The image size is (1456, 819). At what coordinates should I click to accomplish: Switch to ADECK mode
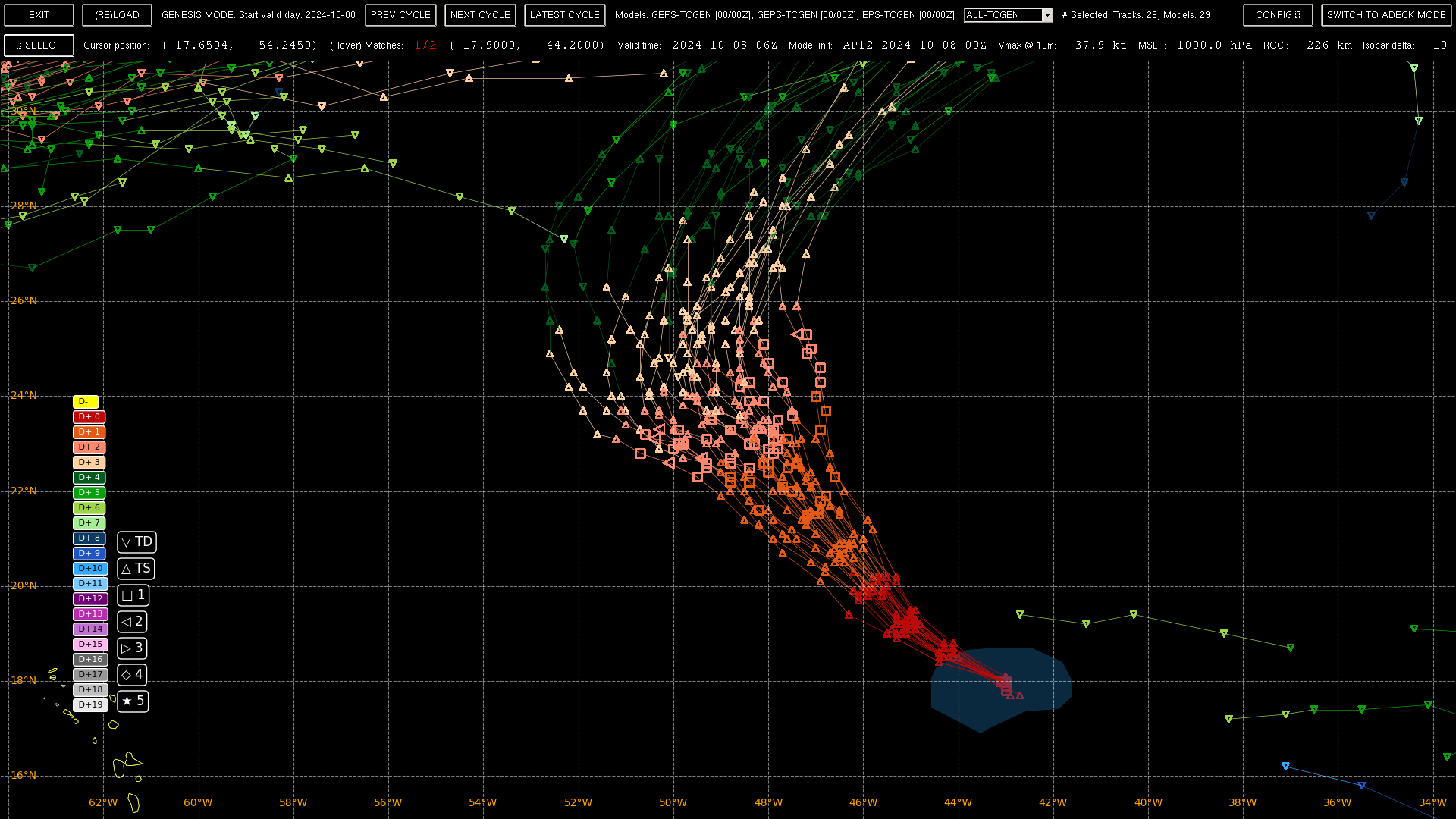click(x=1386, y=15)
